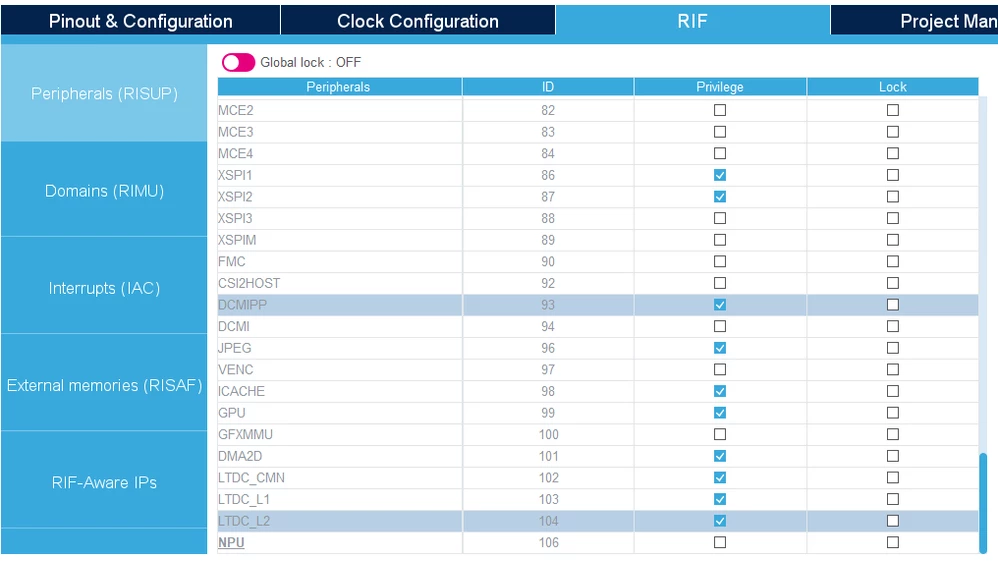The image size is (998, 562).
Task: Enable Privilege for VENC
Action: (720, 370)
